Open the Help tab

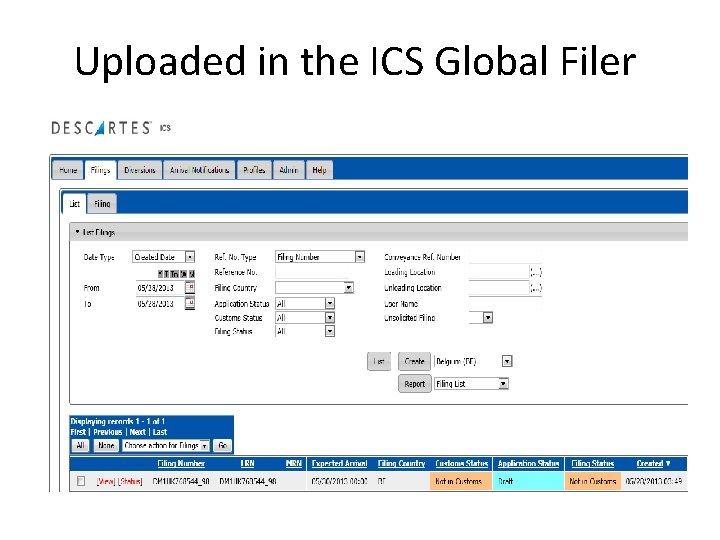[x=319, y=170]
